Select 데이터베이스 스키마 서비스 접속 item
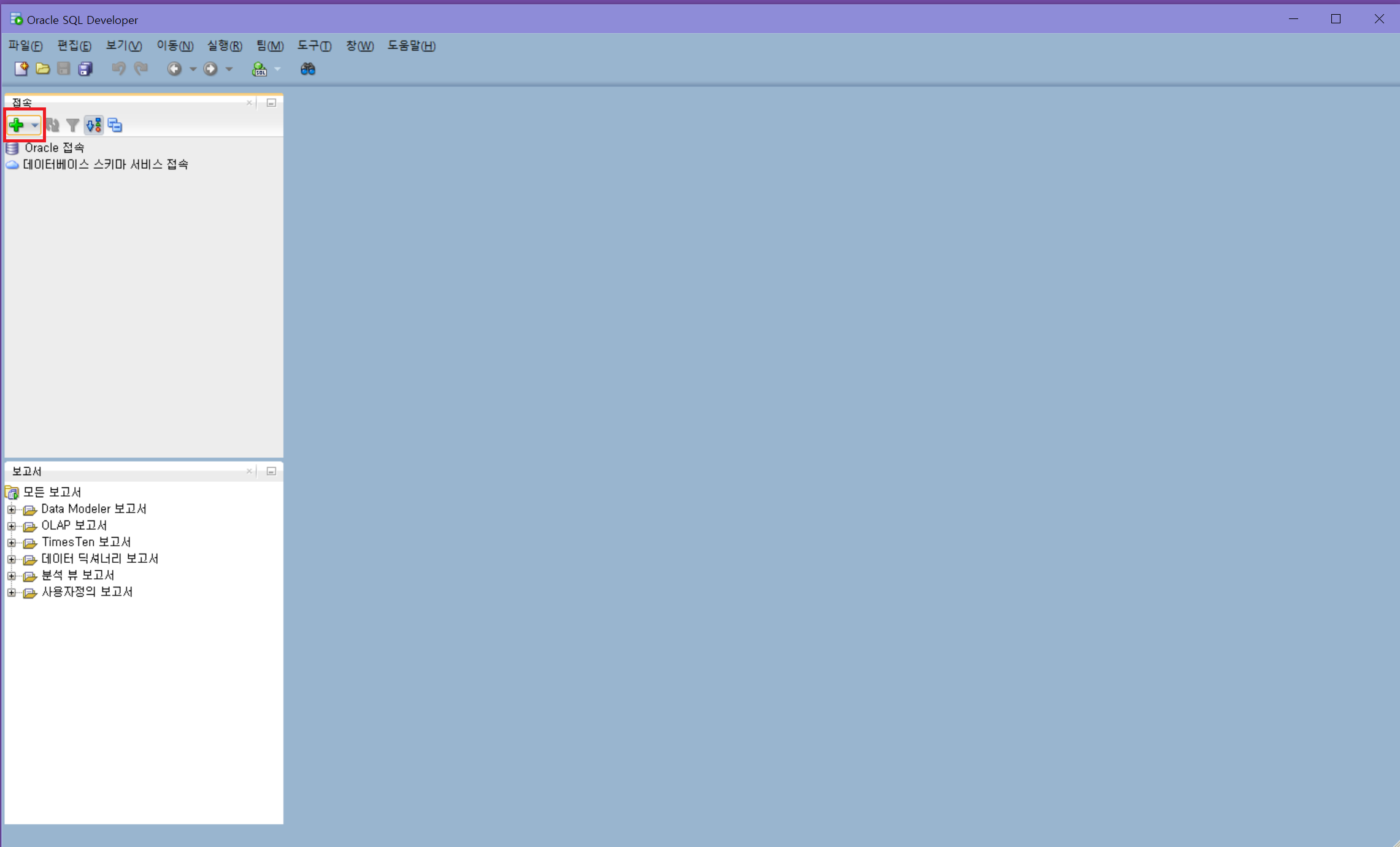This screenshot has height=847, width=1400. (105, 164)
